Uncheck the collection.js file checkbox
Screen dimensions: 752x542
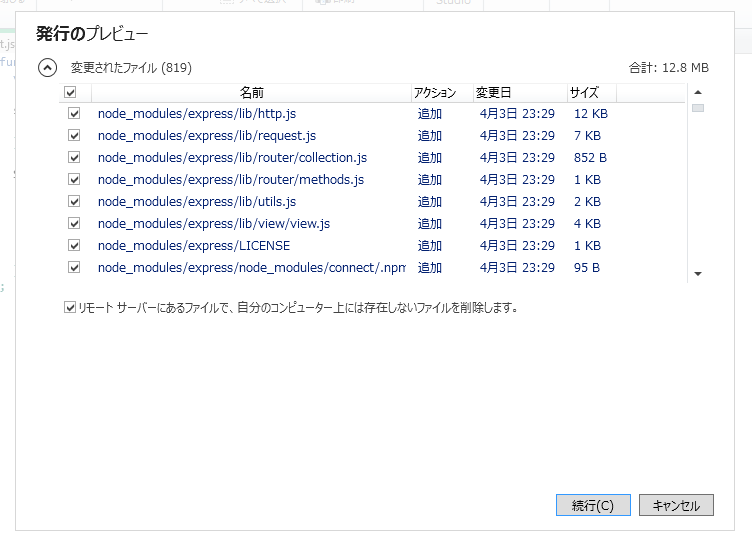pyautogui.click(x=74, y=157)
